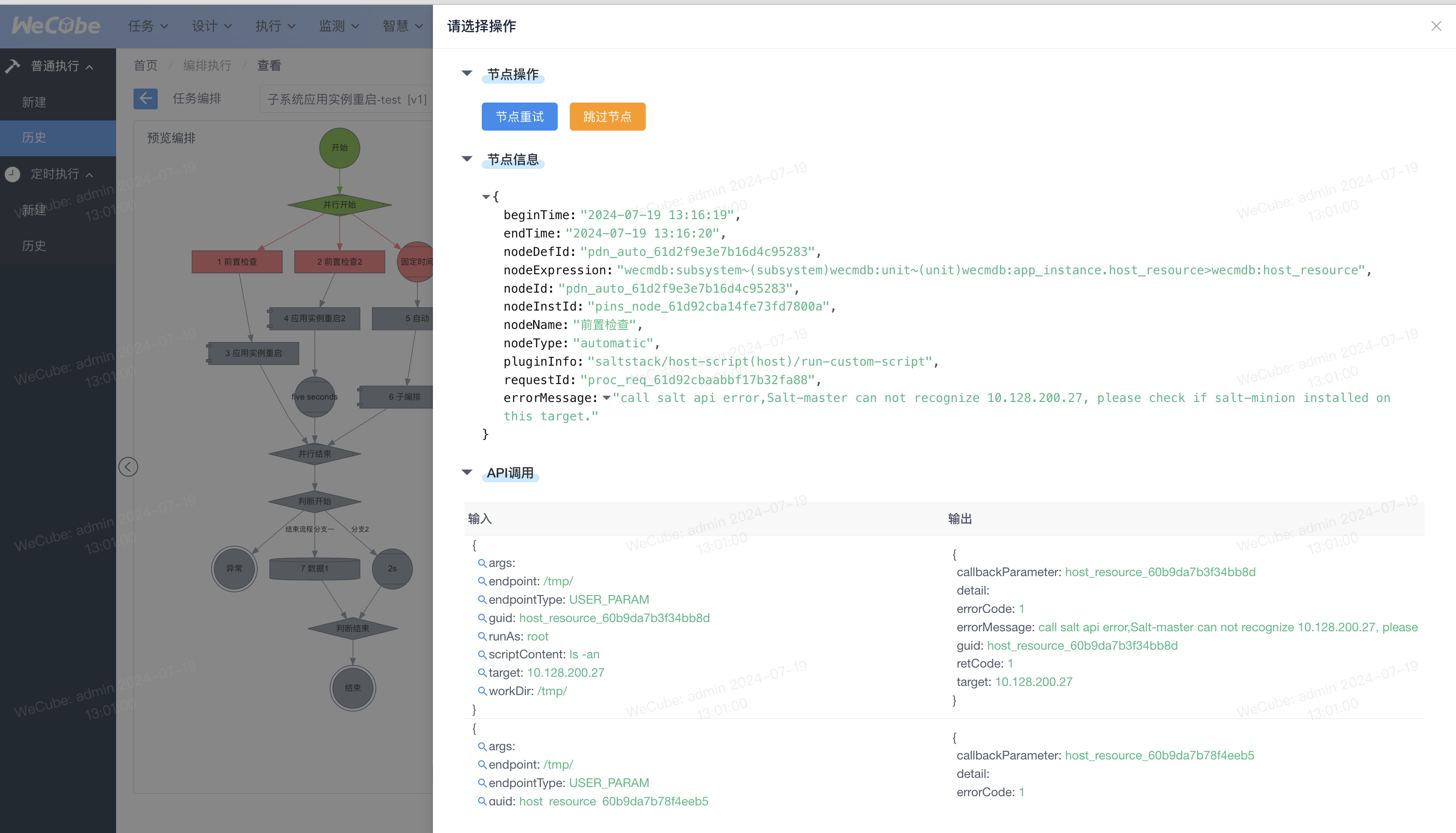Click the WeCube logo

(x=56, y=26)
